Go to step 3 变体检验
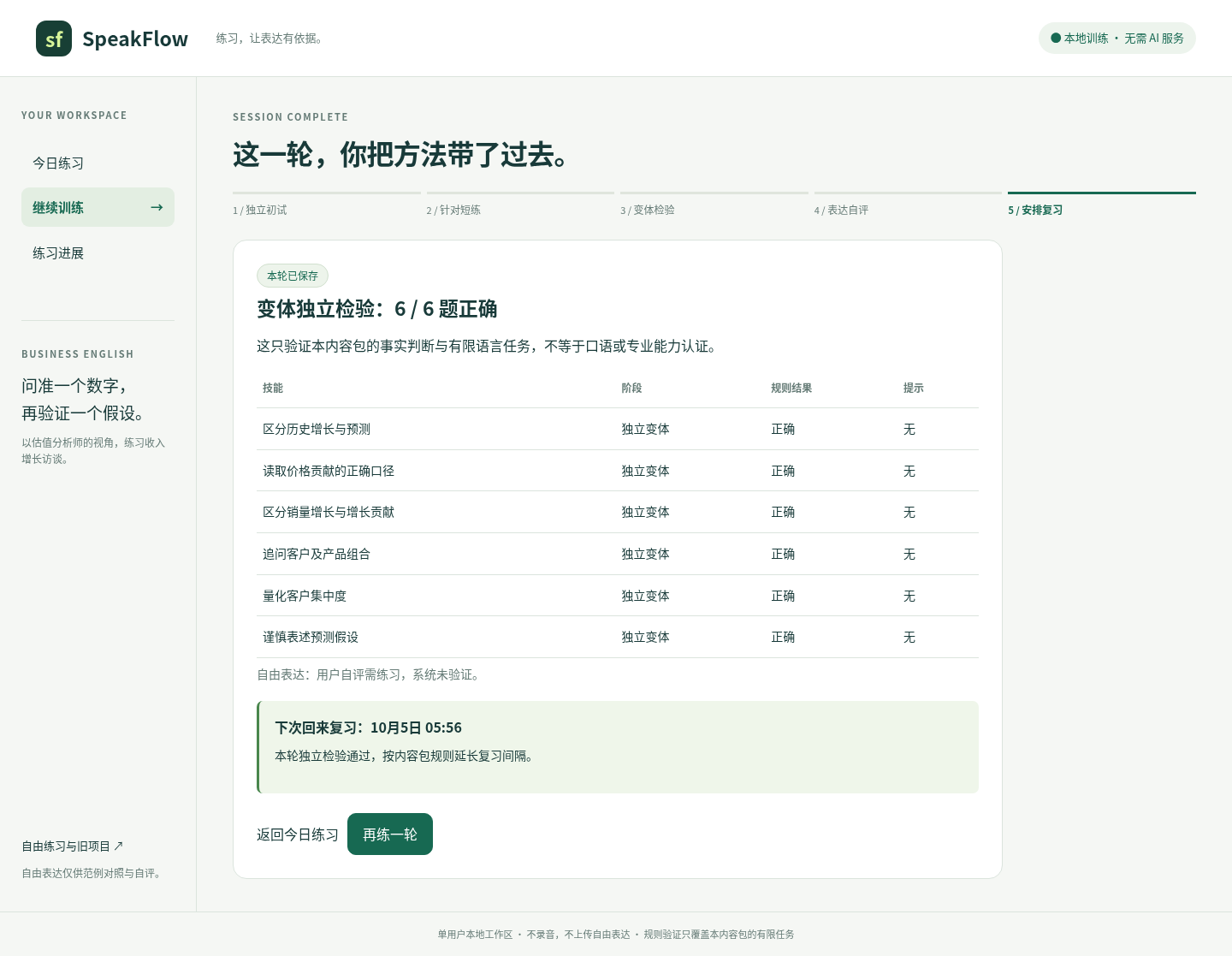 714,205
